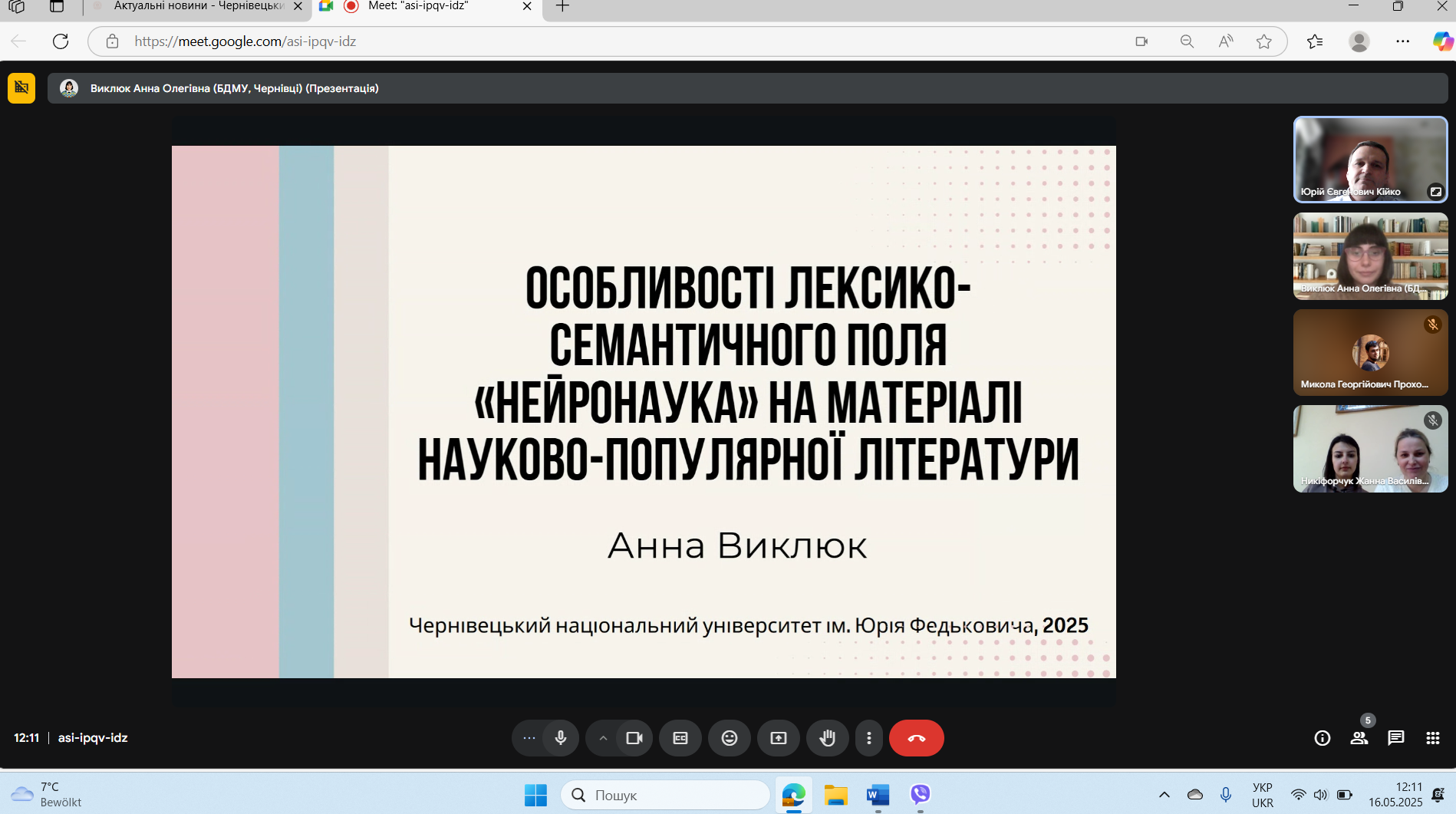1456x814 pixels.
Task: Expand video settings chevron next to camera
Action: pyautogui.click(x=603, y=738)
